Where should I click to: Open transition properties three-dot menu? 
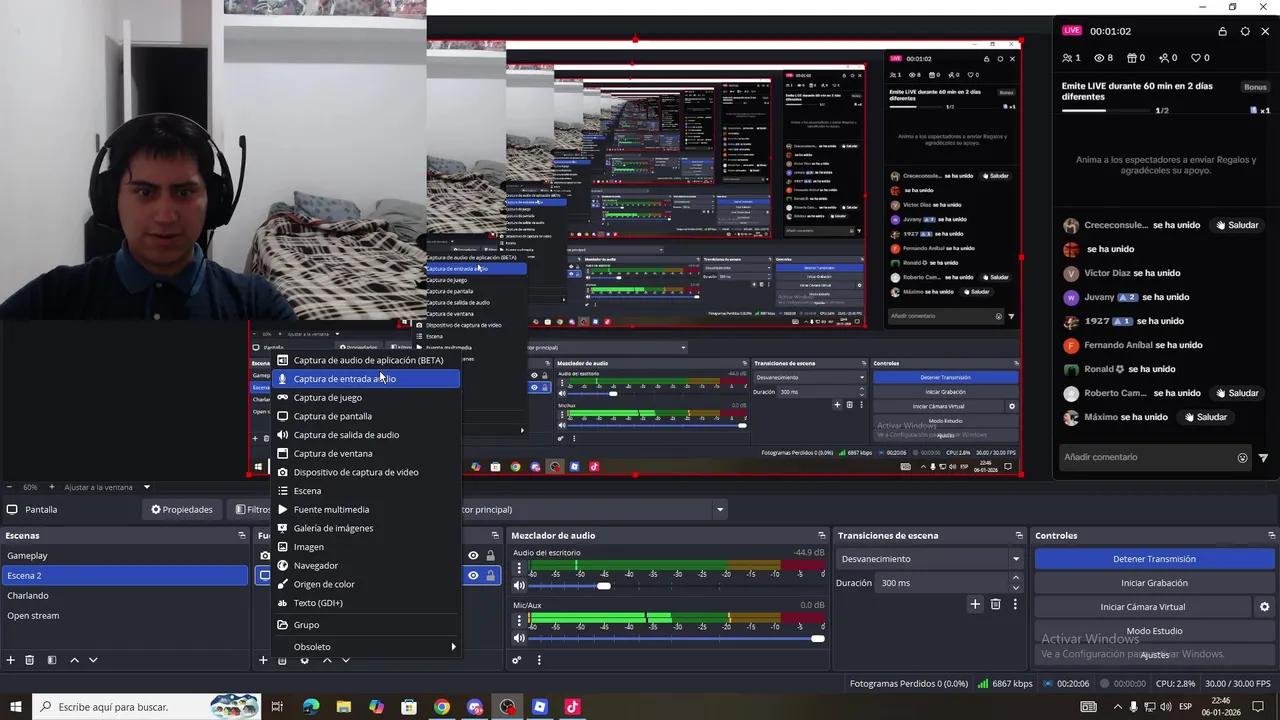click(x=1015, y=604)
